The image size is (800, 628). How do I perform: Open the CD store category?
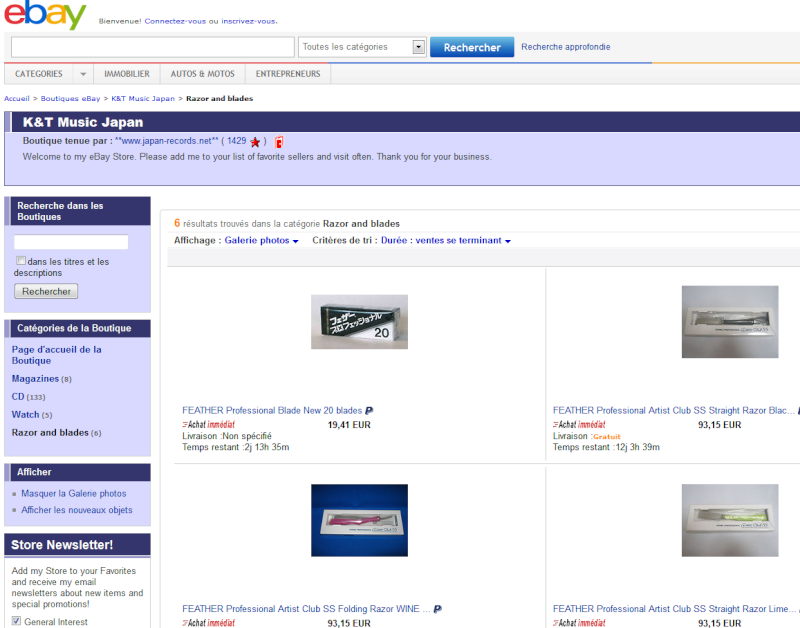(x=18, y=396)
